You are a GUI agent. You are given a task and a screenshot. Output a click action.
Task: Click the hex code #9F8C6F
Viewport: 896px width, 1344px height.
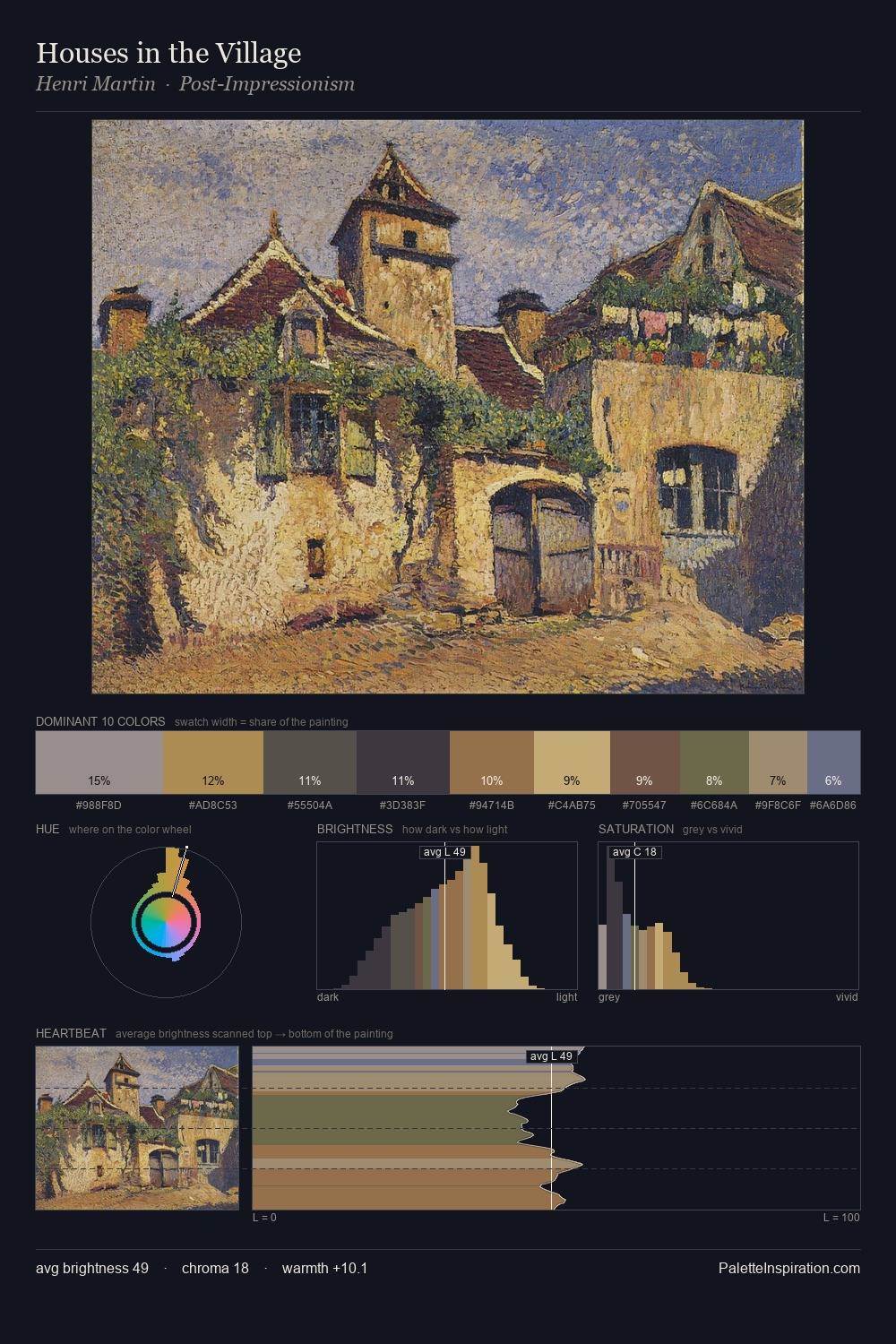click(x=778, y=806)
